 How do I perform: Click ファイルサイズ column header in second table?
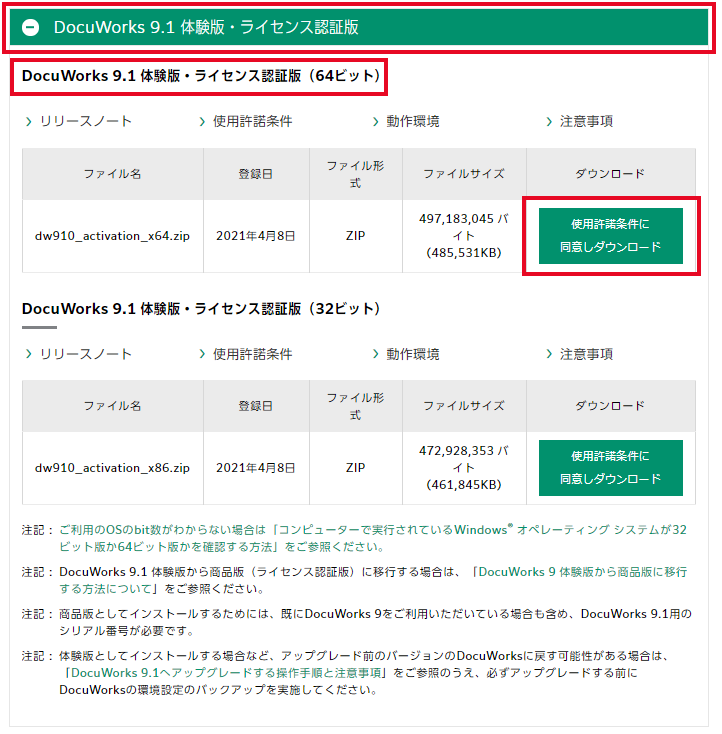coord(464,406)
